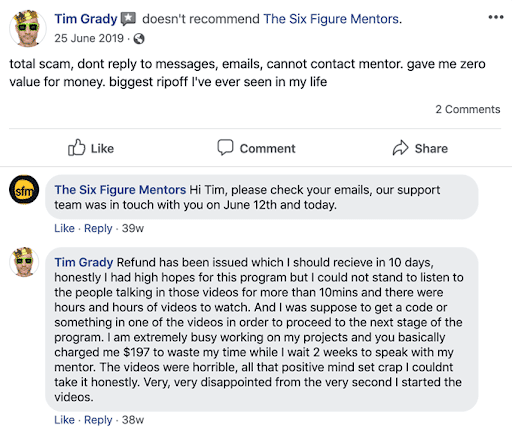Like The Six Figure Mentors' comment

[x=64, y=228]
